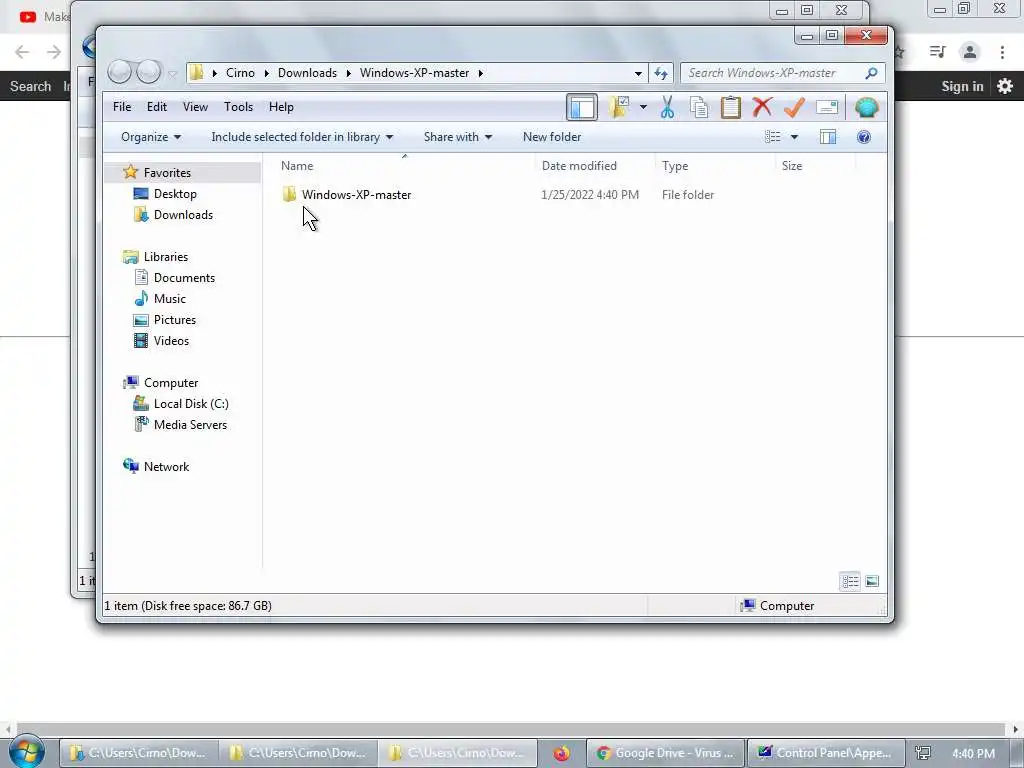This screenshot has width=1024, height=768.
Task: Select Downloads under Favorites
Action: pyautogui.click(x=184, y=214)
